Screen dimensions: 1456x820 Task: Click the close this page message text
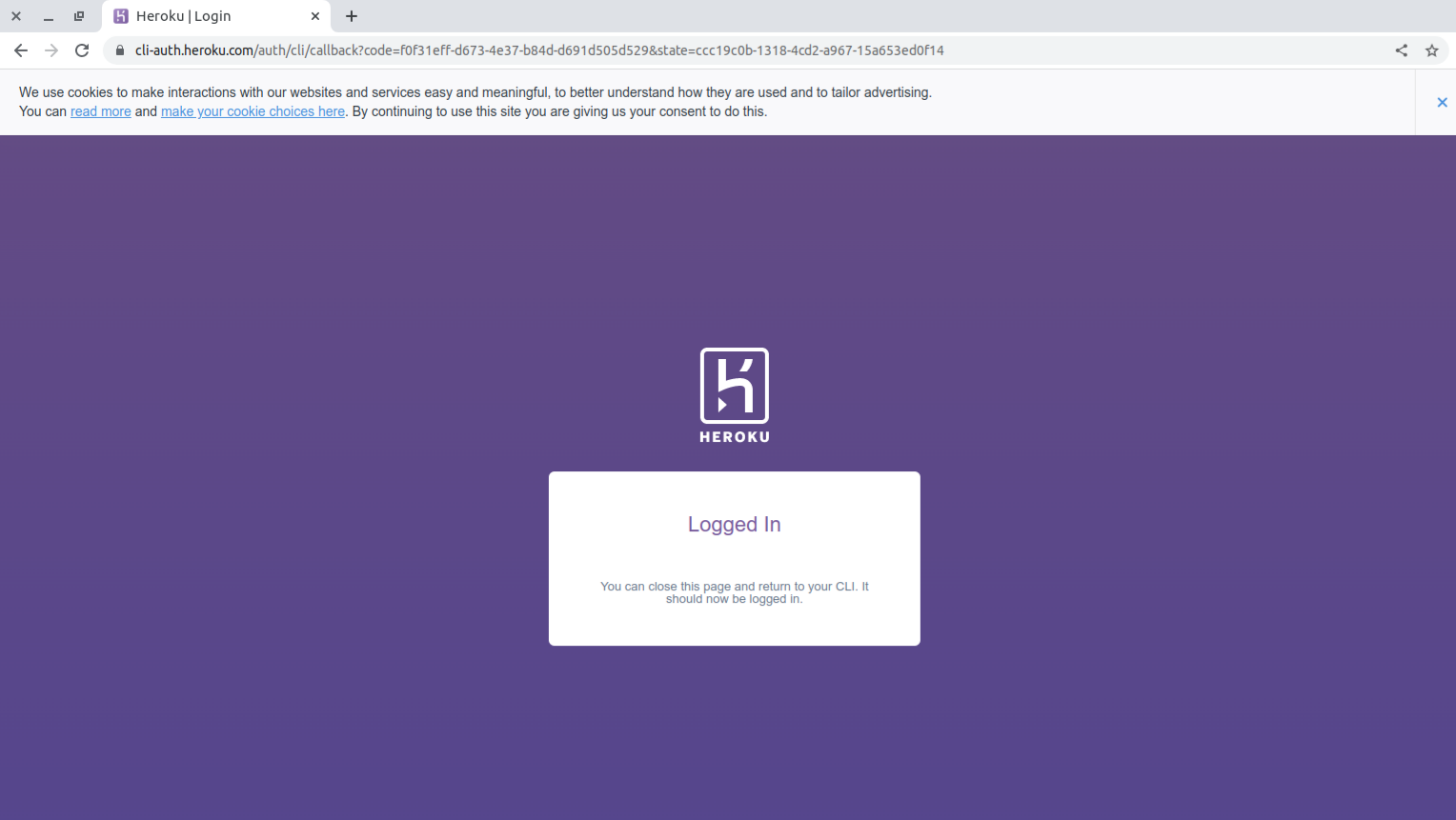735,592
